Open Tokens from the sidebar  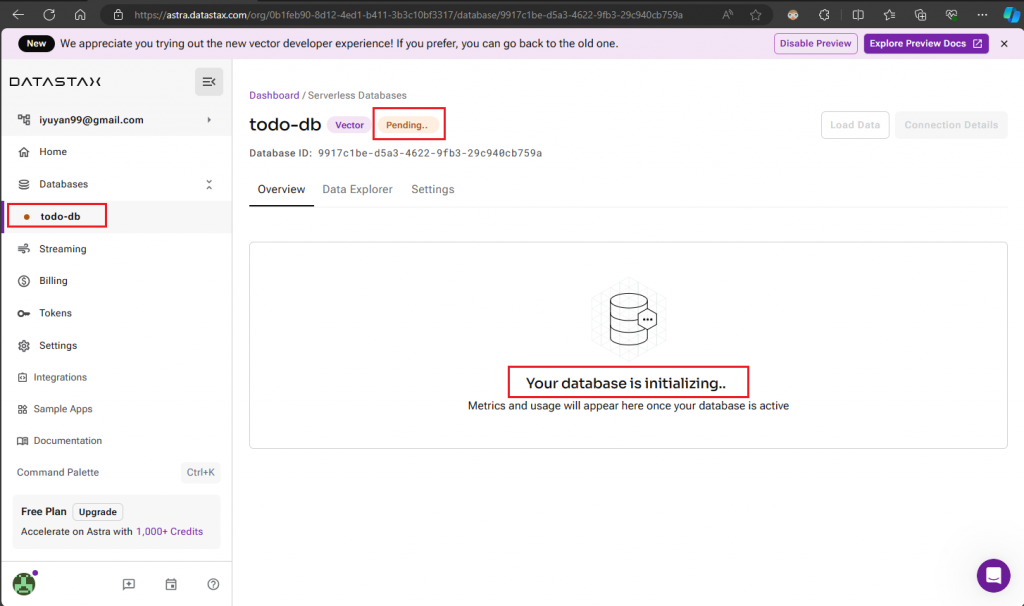(56, 313)
